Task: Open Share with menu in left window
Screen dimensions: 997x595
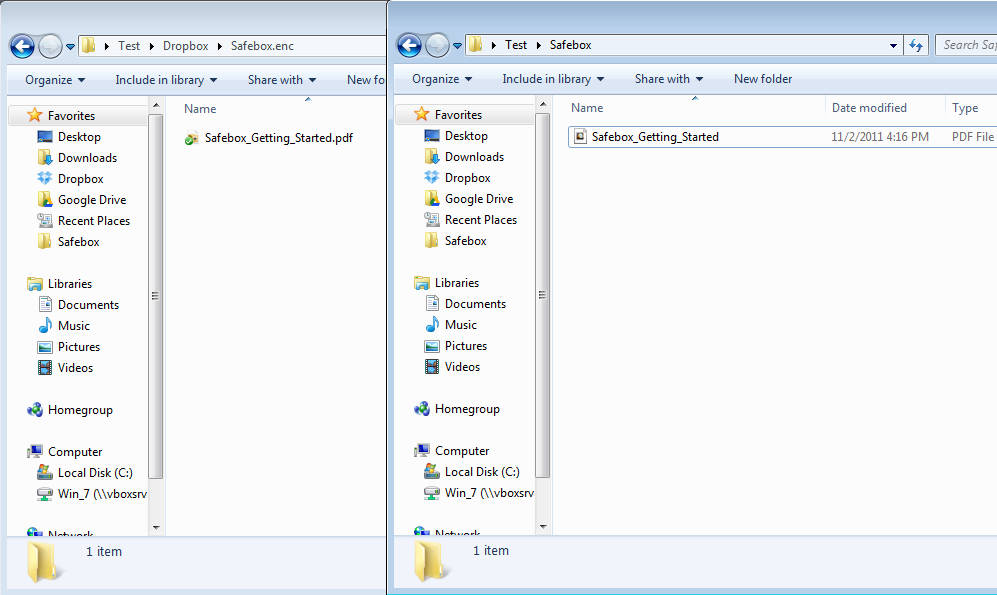Action: (x=282, y=80)
